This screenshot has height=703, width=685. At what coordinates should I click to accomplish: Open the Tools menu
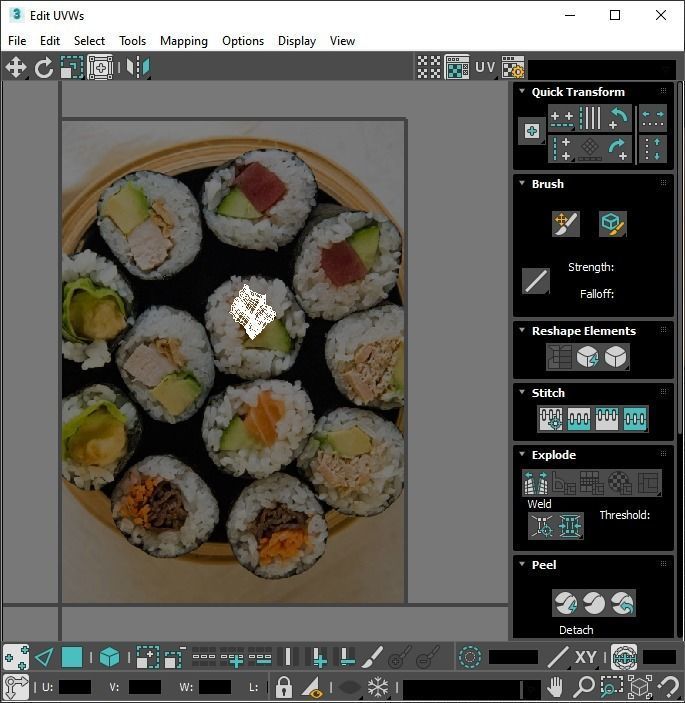click(132, 41)
